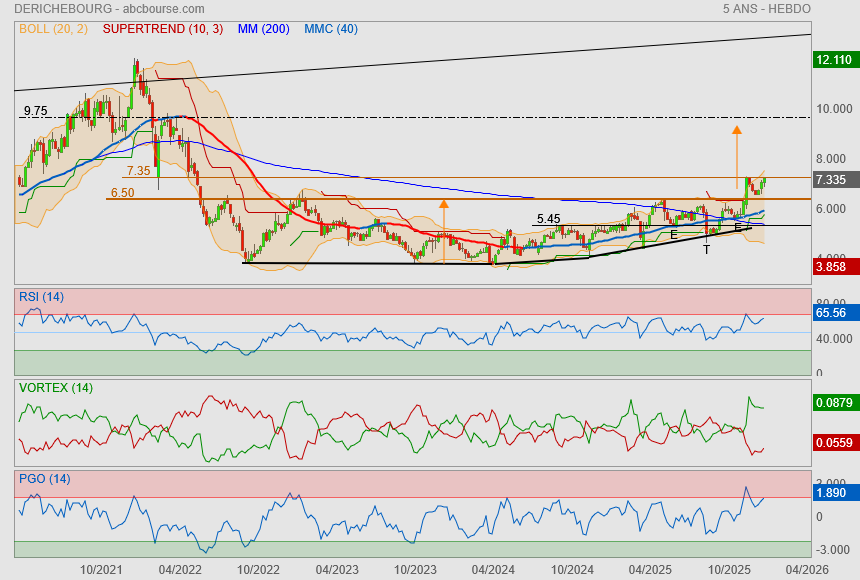The image size is (860, 580).
Task: Select the VORTEX (14) indicator label
Action: tap(56, 387)
